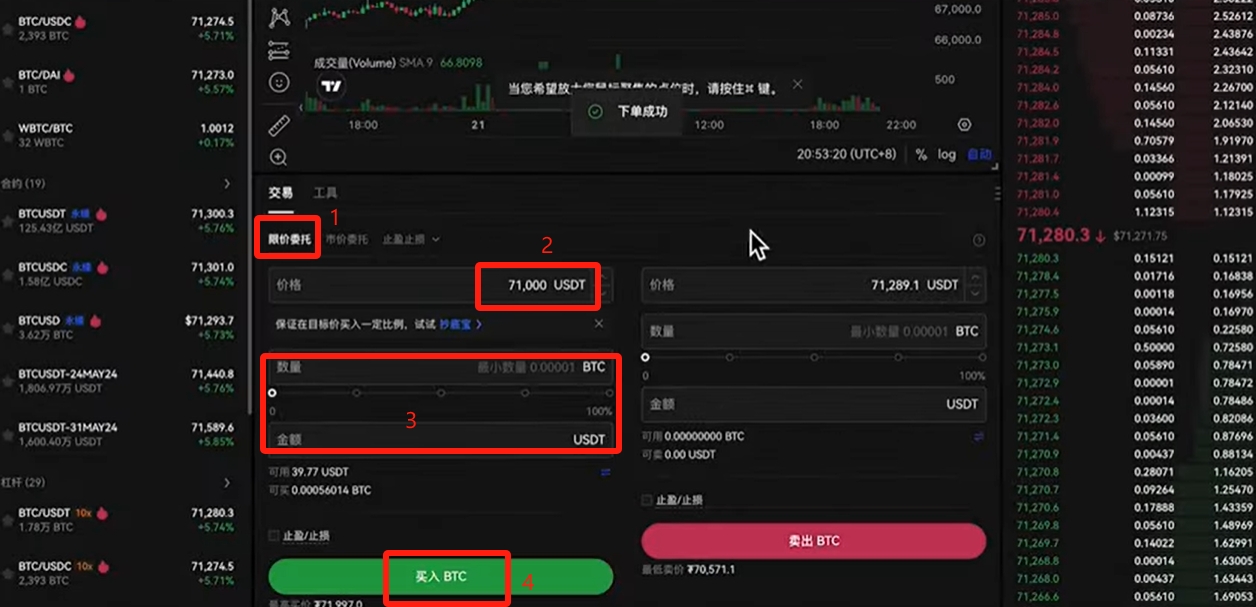Expand the 止盈止损 order type dropdown
1256x607 pixels.
(411, 240)
